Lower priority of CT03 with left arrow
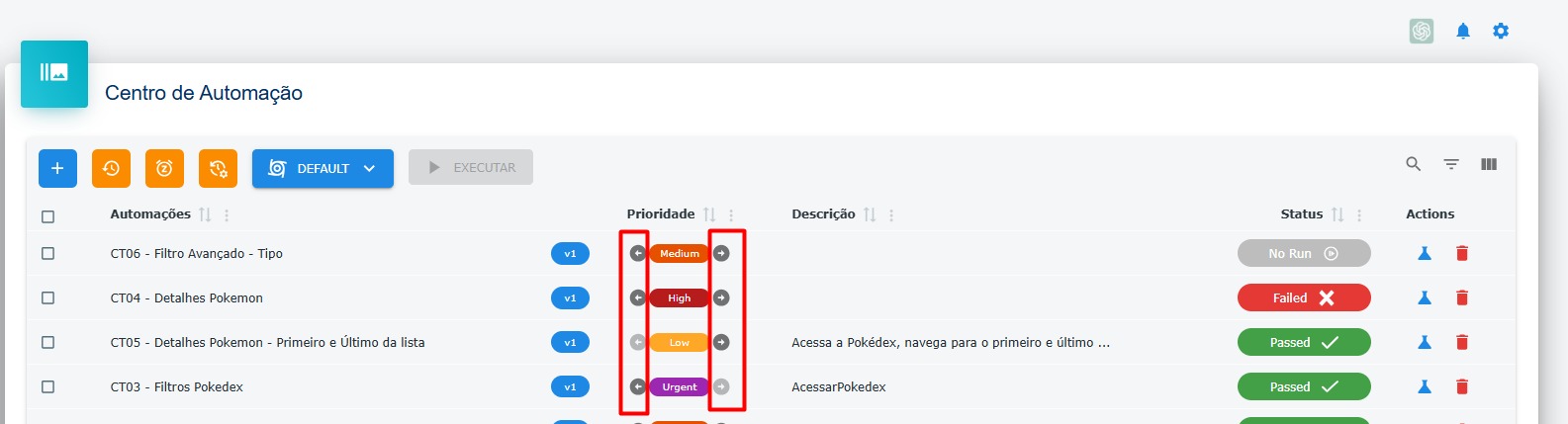 point(638,386)
